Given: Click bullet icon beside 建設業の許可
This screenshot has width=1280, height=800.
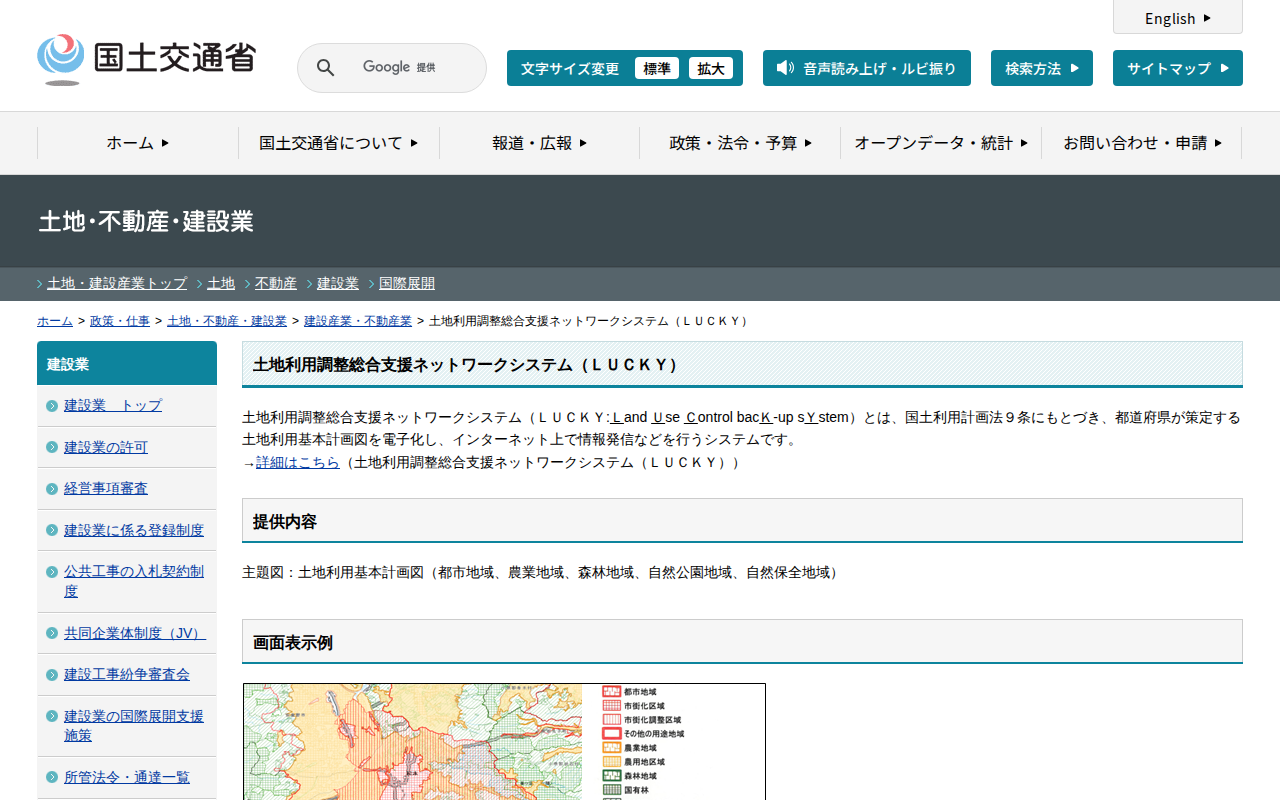Looking at the screenshot, I should point(52,447).
